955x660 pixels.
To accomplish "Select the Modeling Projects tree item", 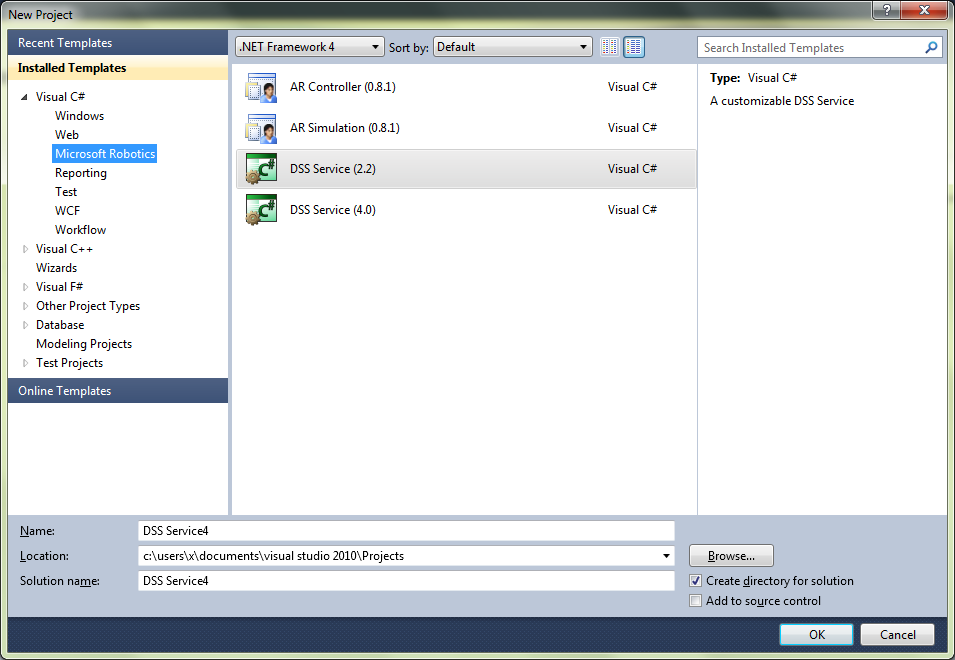I will click(83, 344).
